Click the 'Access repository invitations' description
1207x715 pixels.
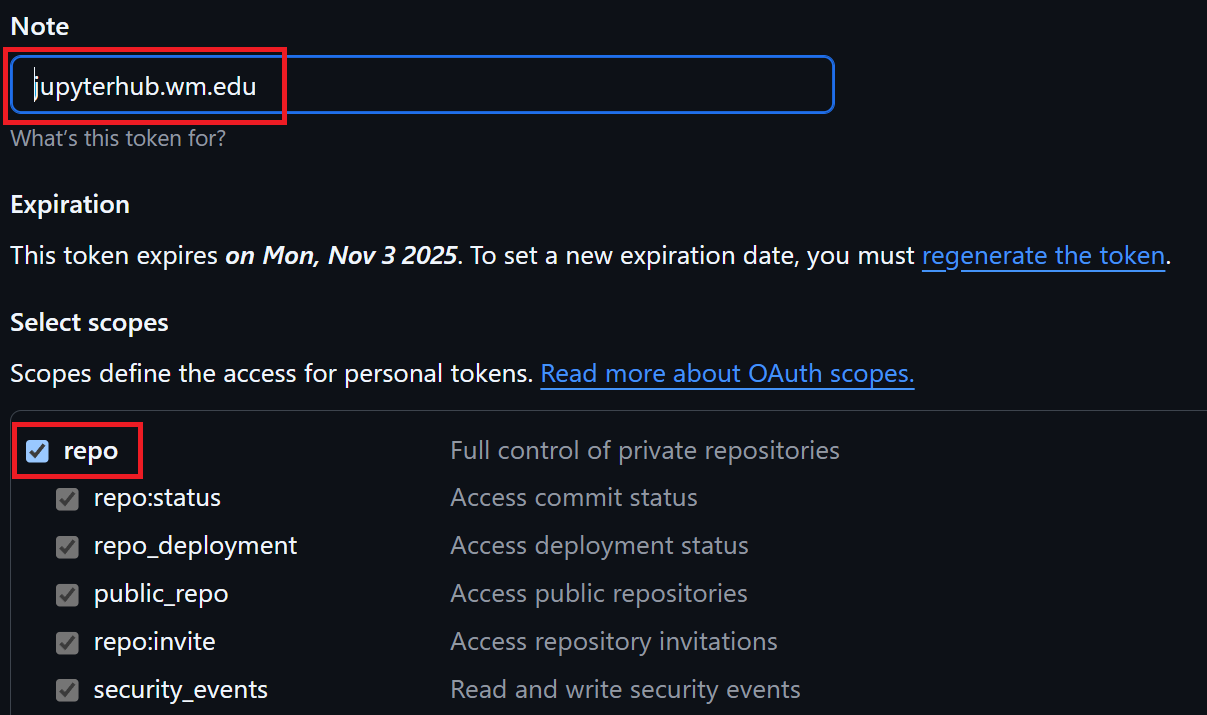[x=614, y=641]
